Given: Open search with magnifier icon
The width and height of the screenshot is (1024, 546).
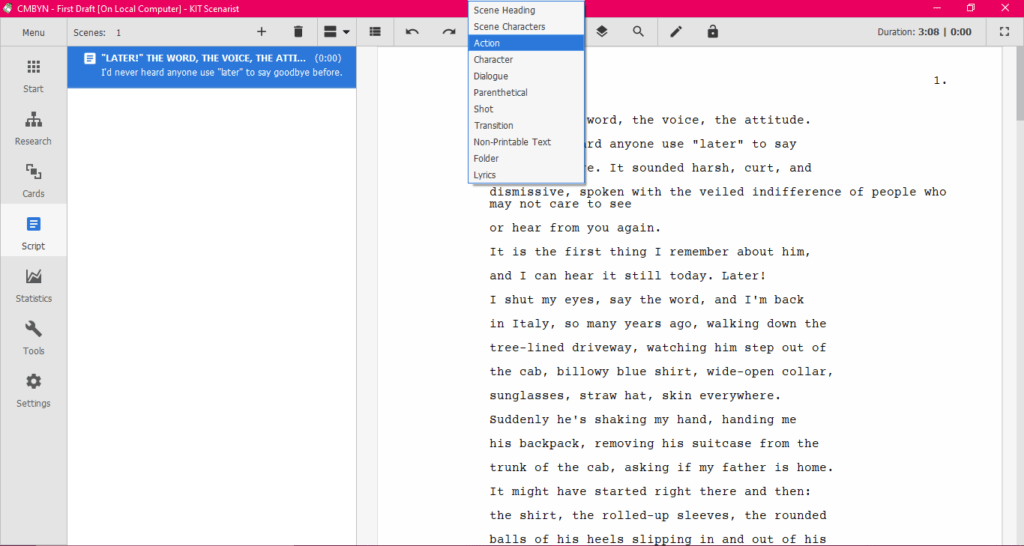Looking at the screenshot, I should point(638,31).
